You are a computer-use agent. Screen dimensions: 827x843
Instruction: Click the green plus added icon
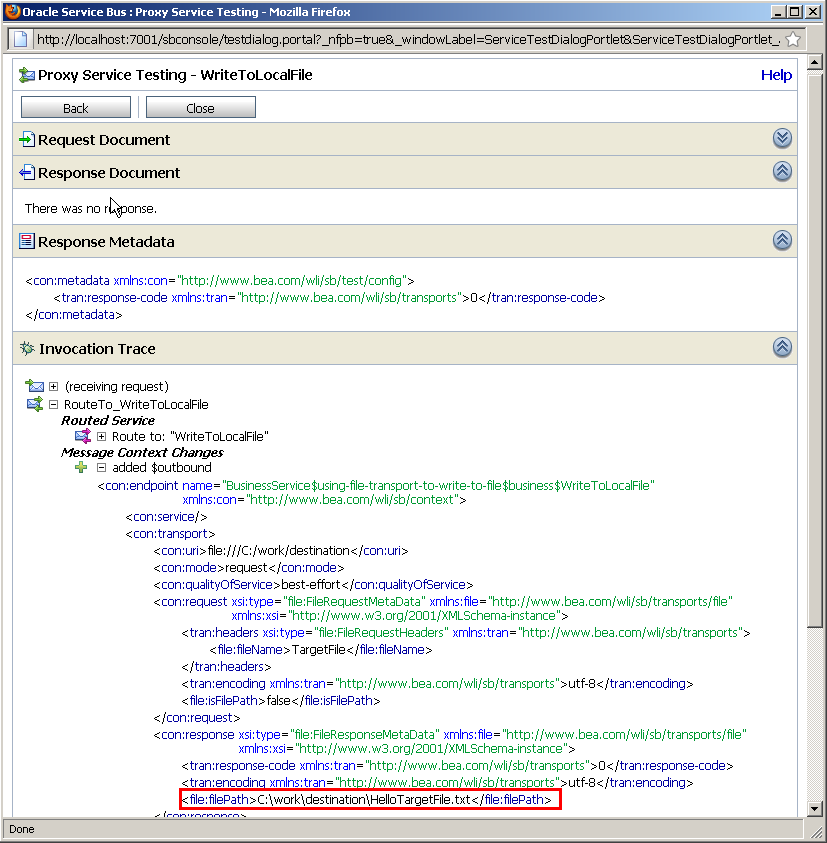click(x=81, y=467)
